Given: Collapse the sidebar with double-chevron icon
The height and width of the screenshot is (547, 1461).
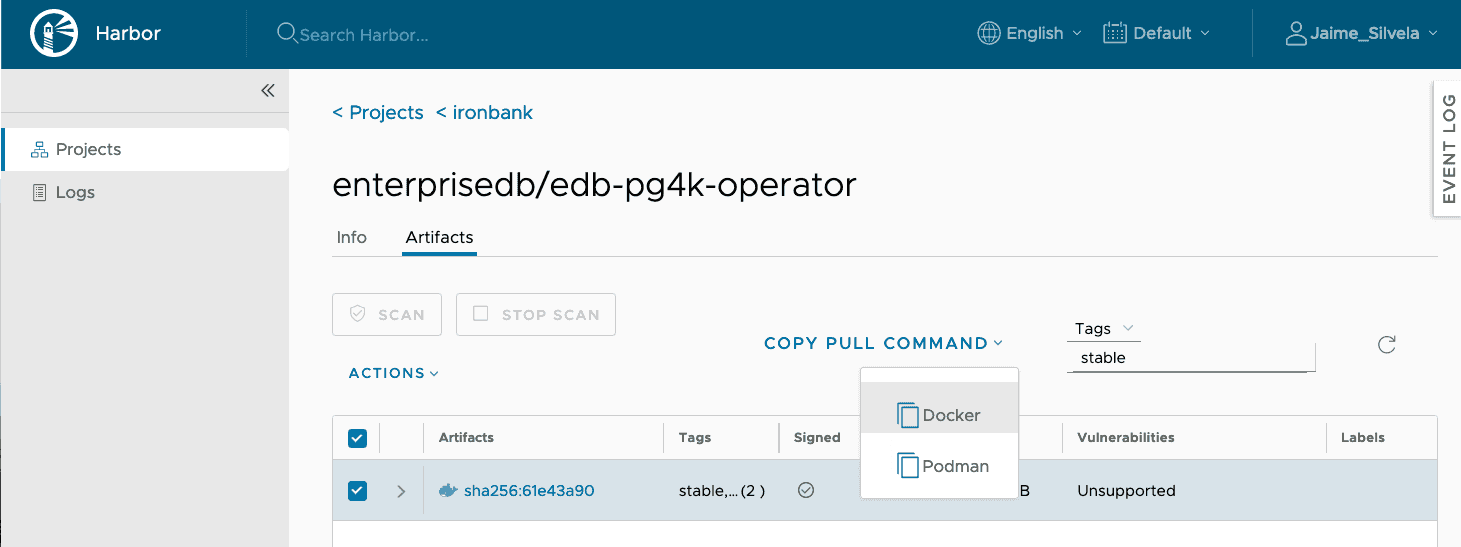Looking at the screenshot, I should [x=268, y=91].
